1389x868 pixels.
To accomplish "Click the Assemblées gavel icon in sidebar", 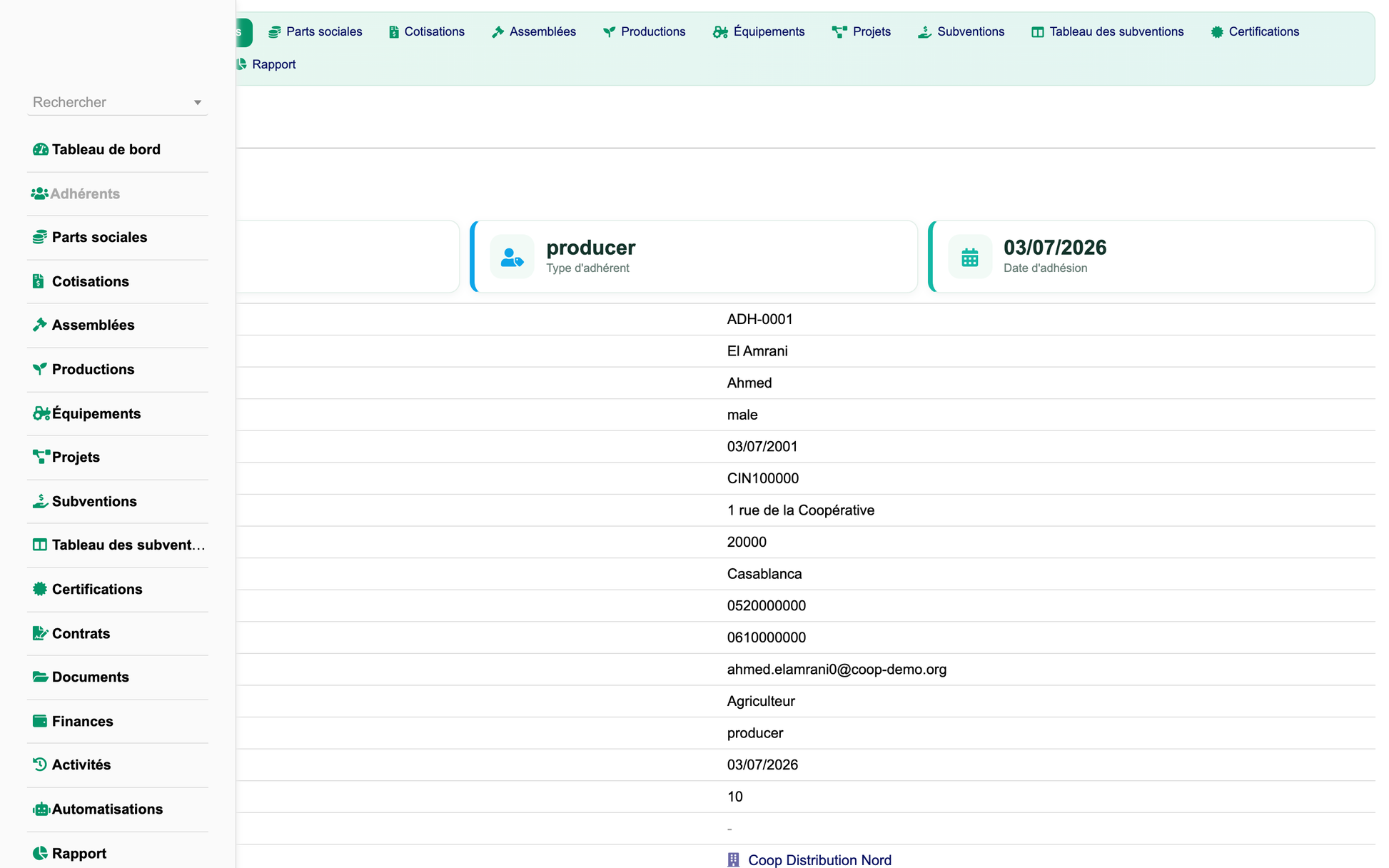I will point(40,325).
